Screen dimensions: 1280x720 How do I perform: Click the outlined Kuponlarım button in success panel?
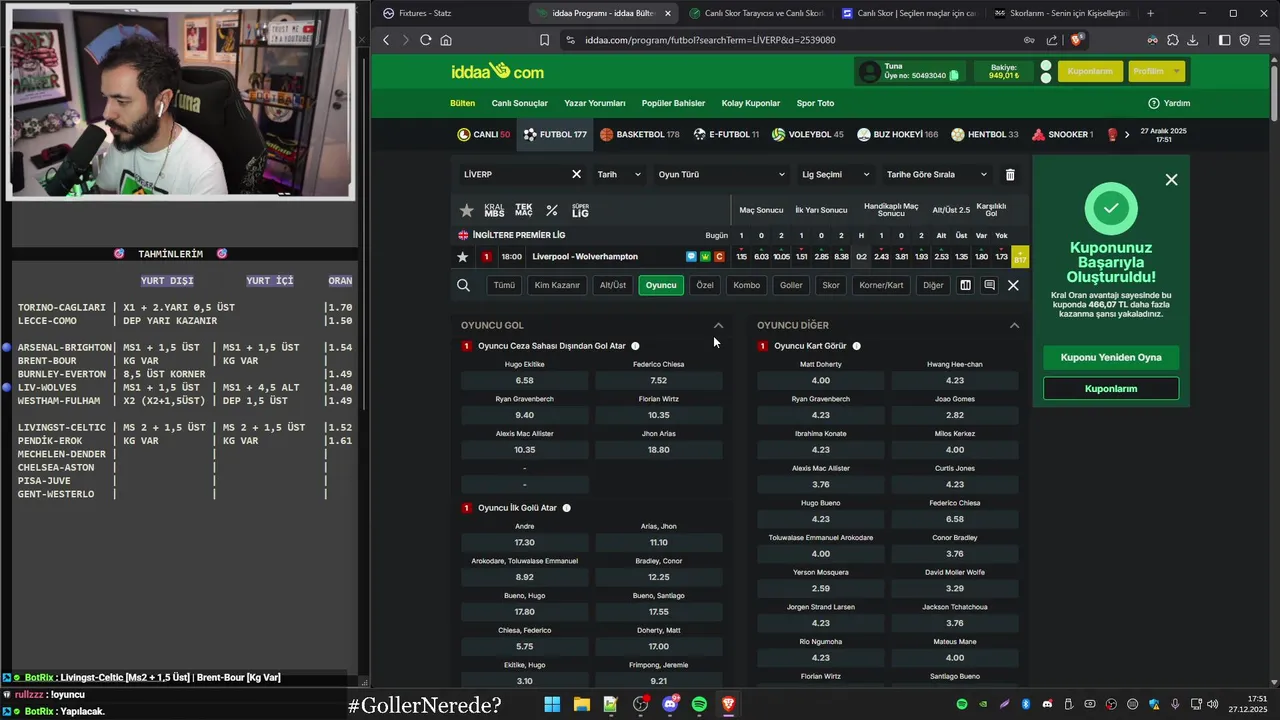pyautogui.click(x=1111, y=388)
